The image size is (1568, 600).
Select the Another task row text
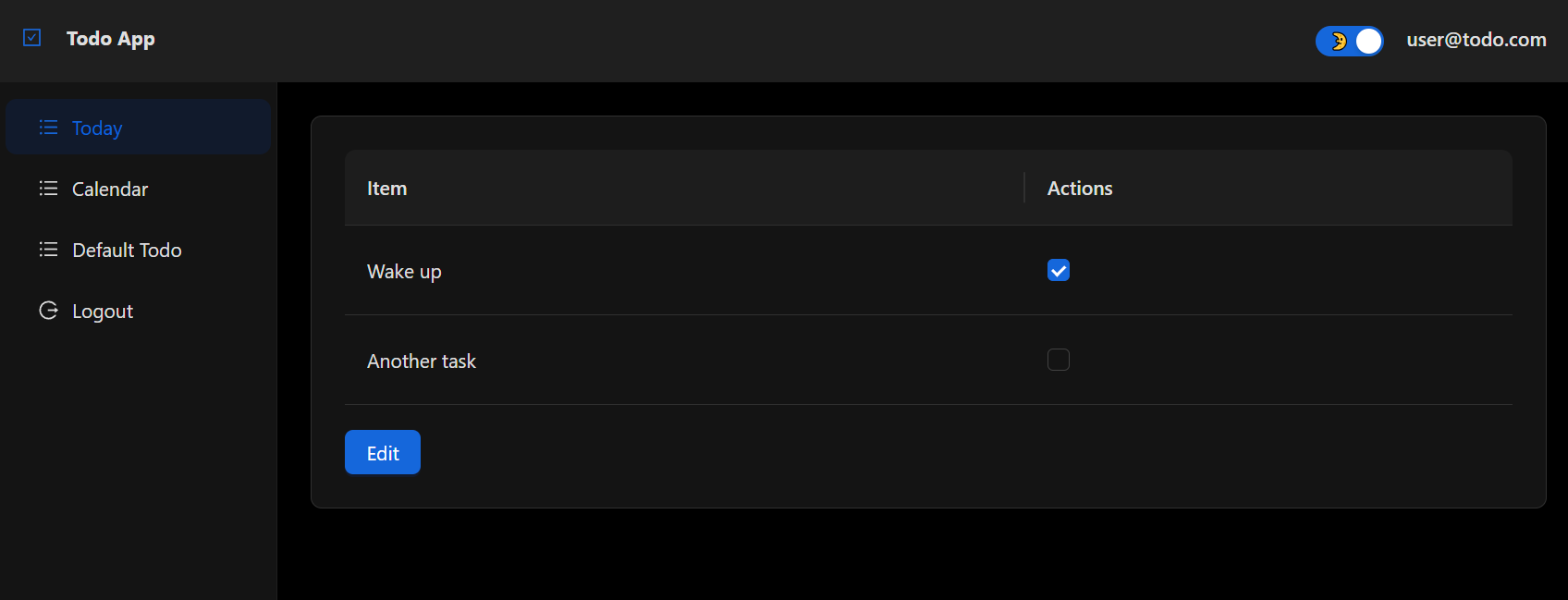[422, 361]
